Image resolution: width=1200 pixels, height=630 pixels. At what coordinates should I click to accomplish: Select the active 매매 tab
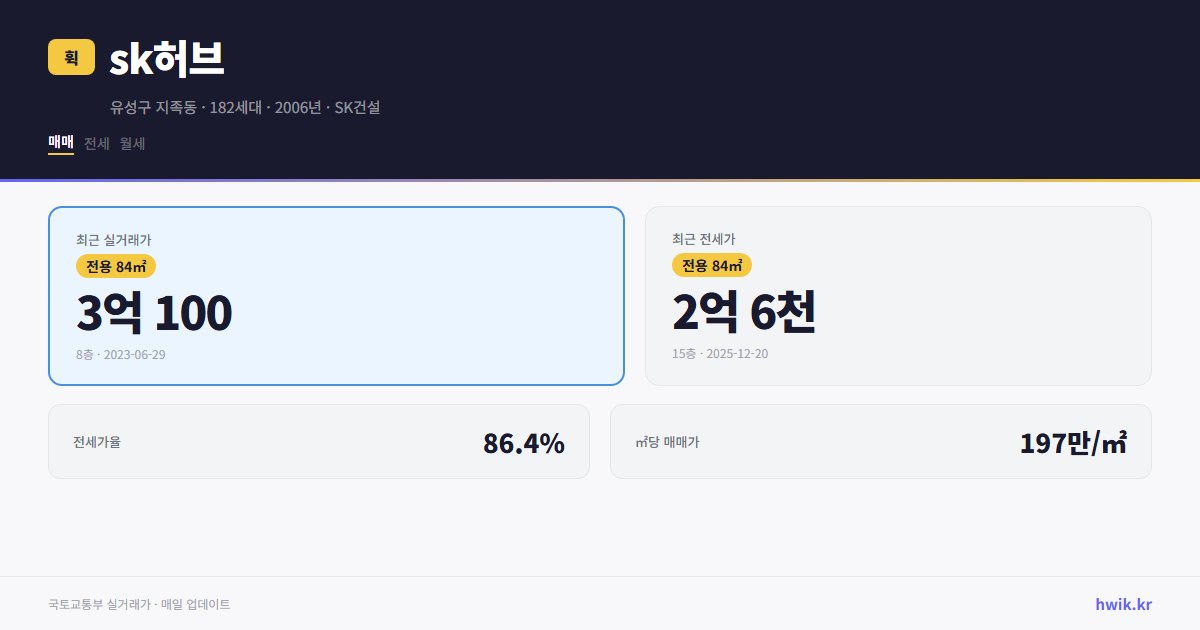pyautogui.click(x=59, y=143)
